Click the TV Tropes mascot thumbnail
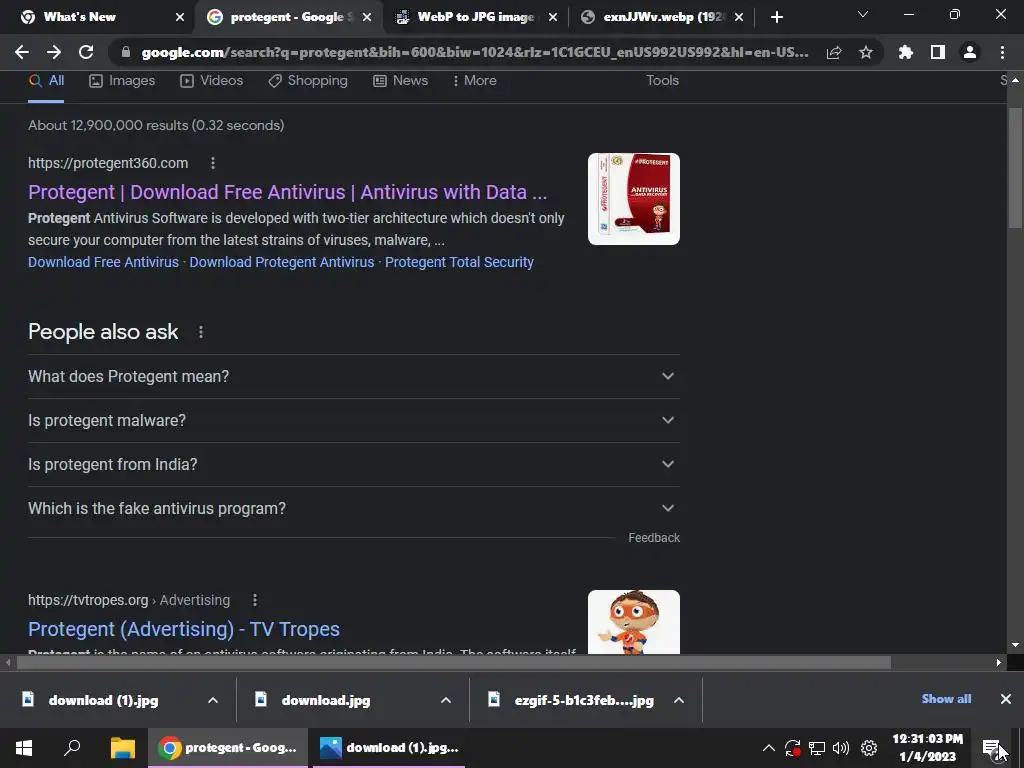Viewport: 1024px width, 768px height. [633, 622]
